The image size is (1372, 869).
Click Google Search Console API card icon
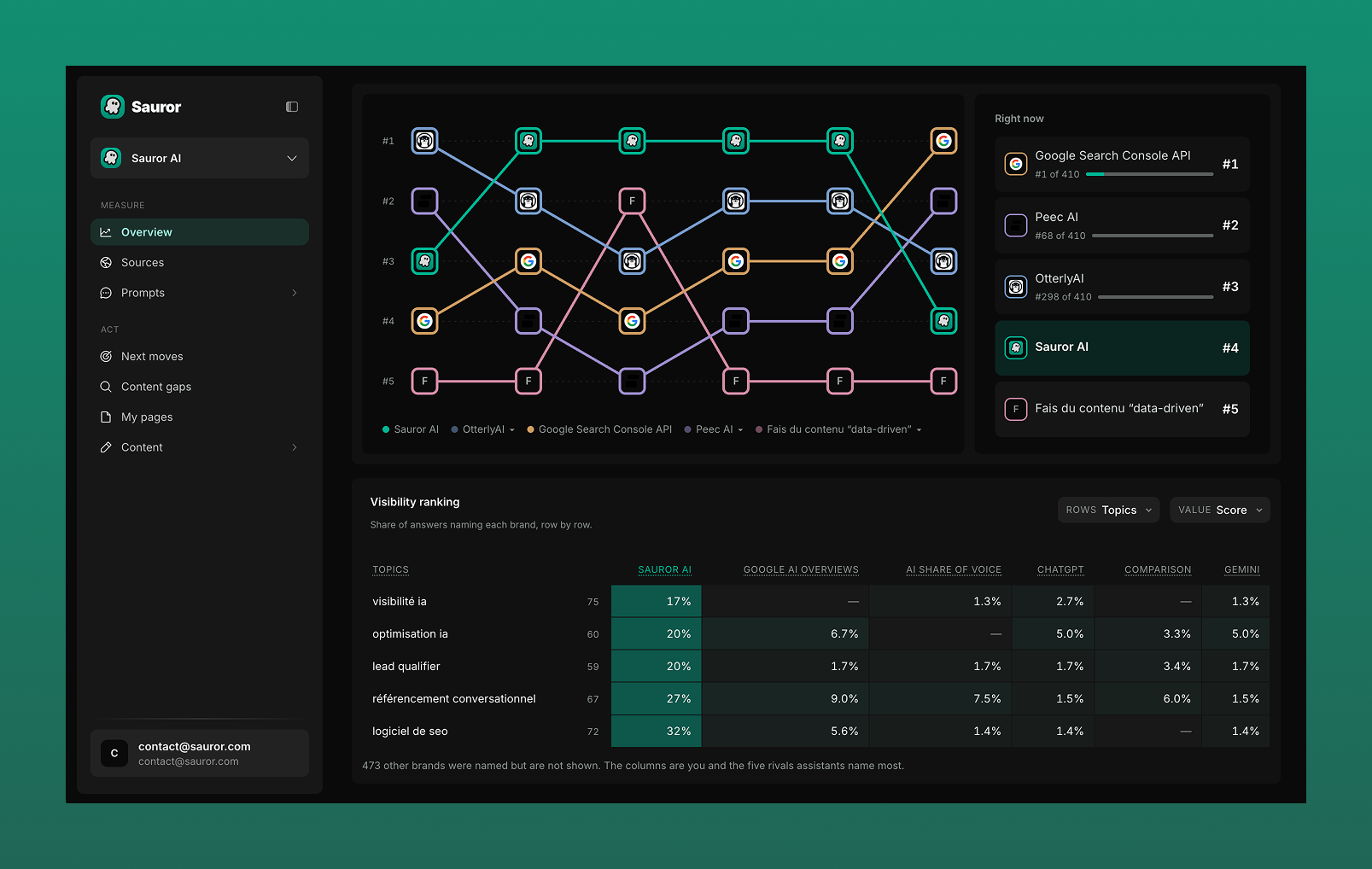click(1015, 164)
